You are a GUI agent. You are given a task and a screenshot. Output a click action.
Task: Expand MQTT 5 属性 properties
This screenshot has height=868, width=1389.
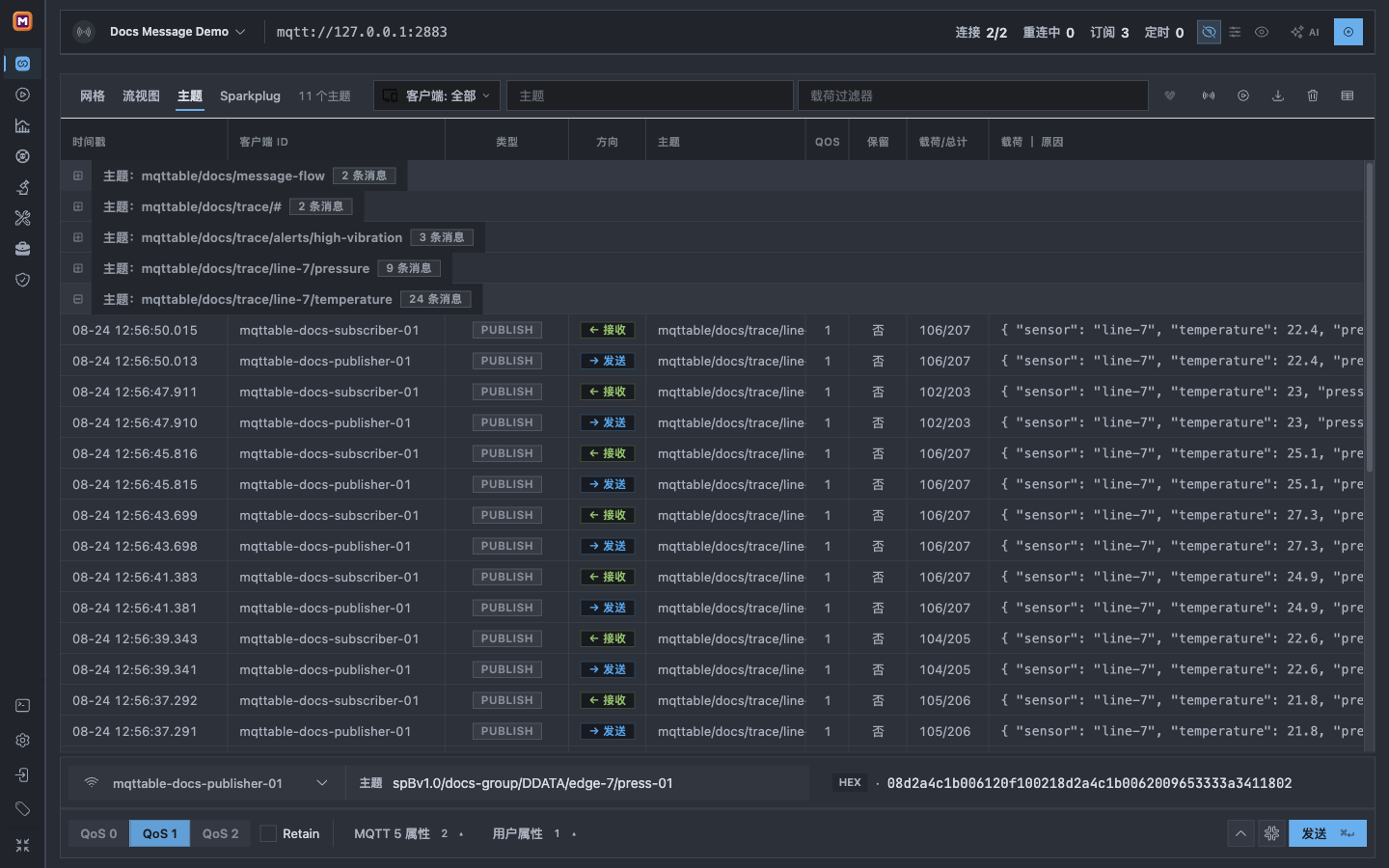(409, 833)
